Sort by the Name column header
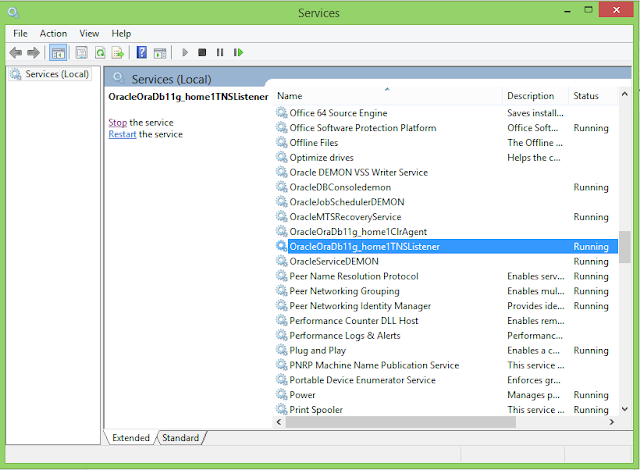 (388, 96)
